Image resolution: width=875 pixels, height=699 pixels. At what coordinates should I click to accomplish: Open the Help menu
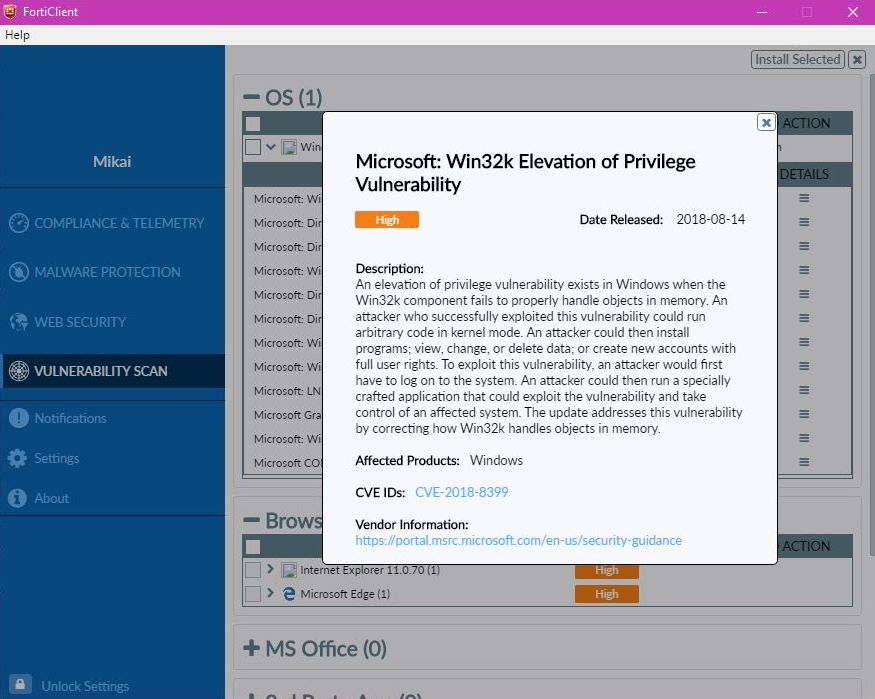tap(17, 35)
